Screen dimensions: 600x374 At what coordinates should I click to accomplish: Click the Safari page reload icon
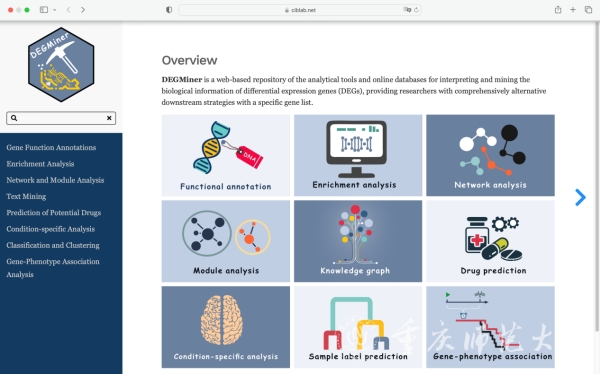pos(416,10)
